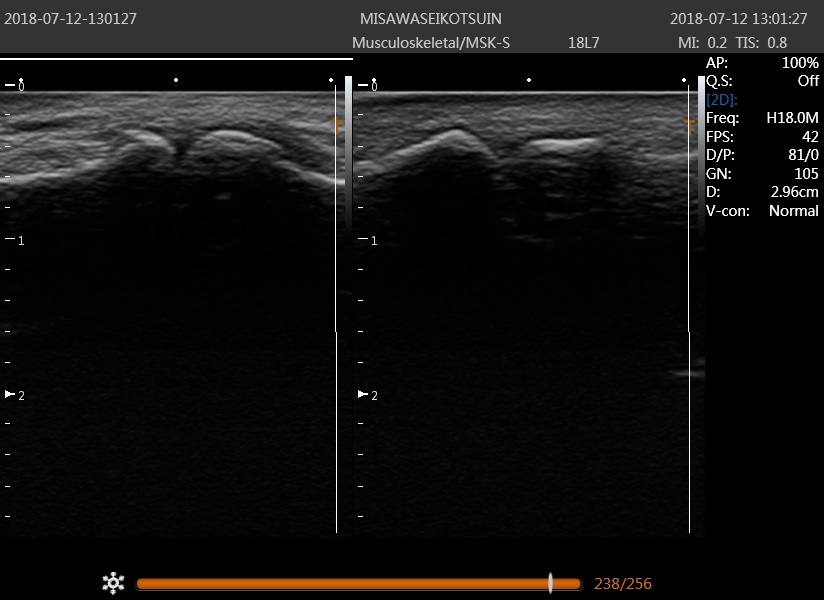Click the right image focus marker at 2 cm

click(363, 394)
